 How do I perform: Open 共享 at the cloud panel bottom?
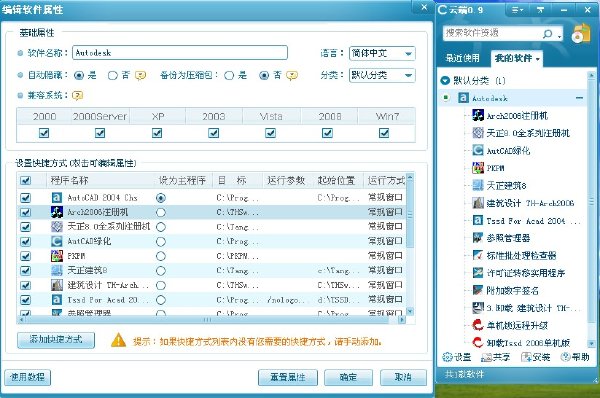click(x=496, y=357)
